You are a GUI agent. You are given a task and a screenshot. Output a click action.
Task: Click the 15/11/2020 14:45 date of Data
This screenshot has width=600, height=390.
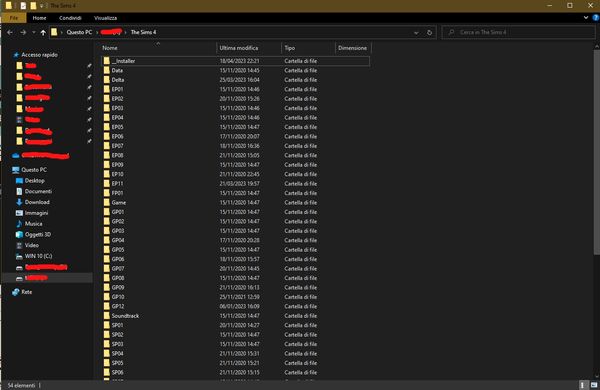point(240,70)
